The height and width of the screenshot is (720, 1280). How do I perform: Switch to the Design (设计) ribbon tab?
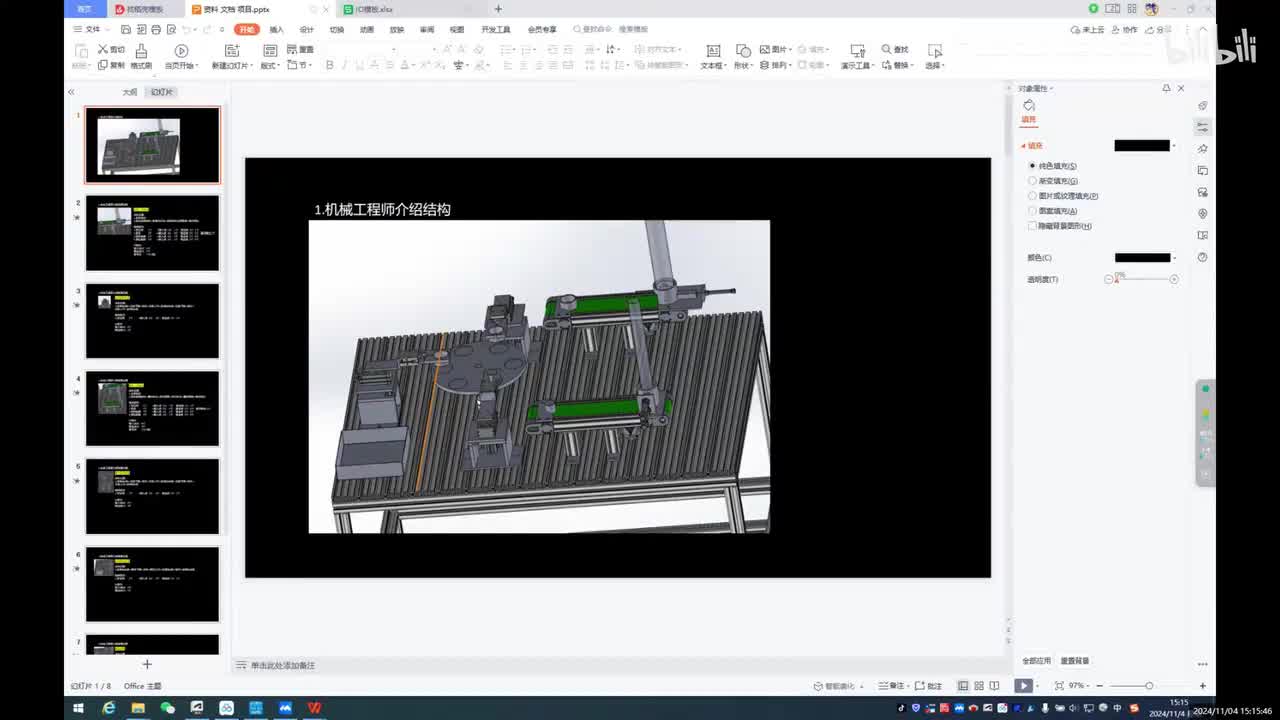pos(307,30)
